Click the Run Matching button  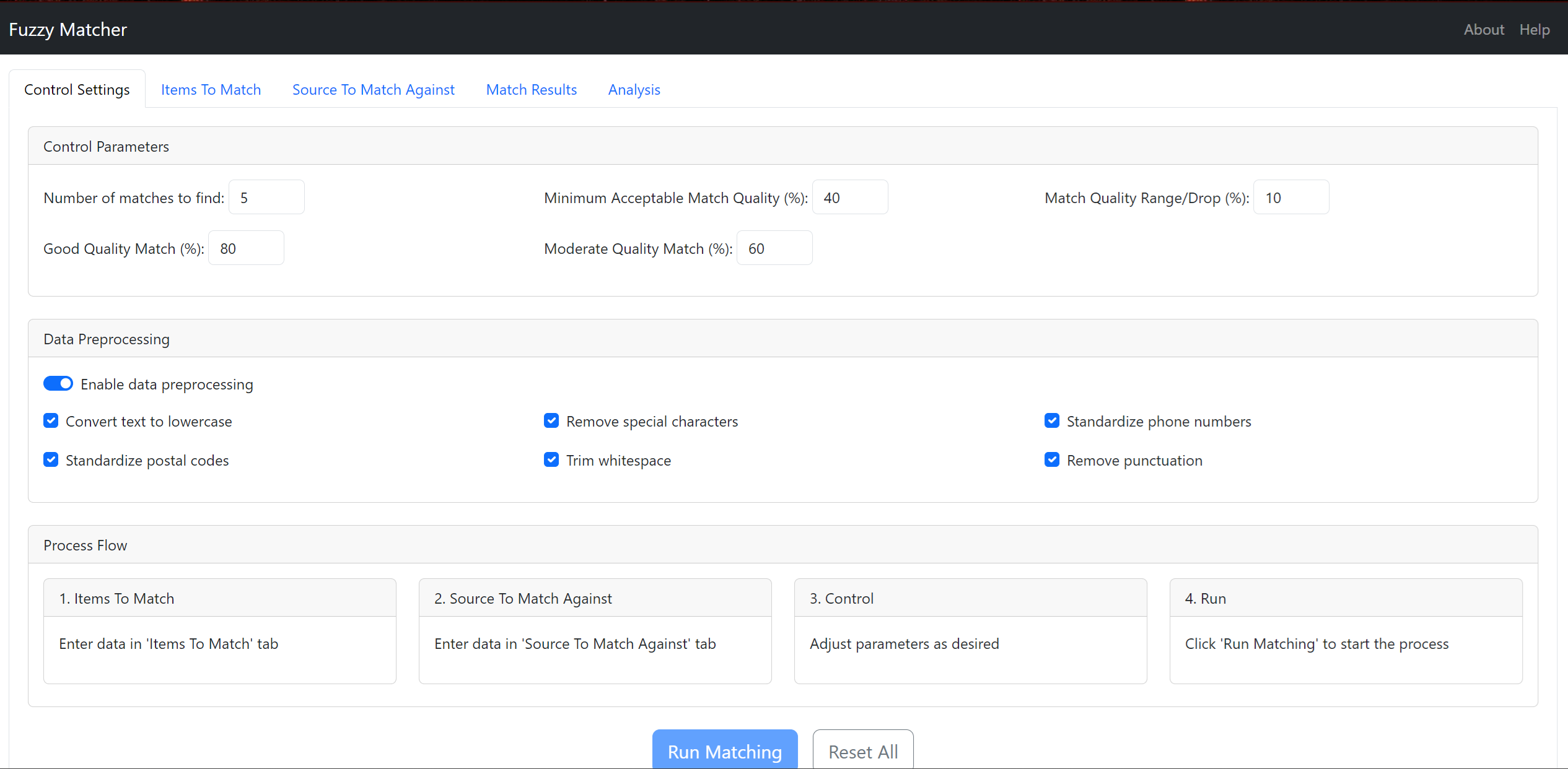coord(724,751)
